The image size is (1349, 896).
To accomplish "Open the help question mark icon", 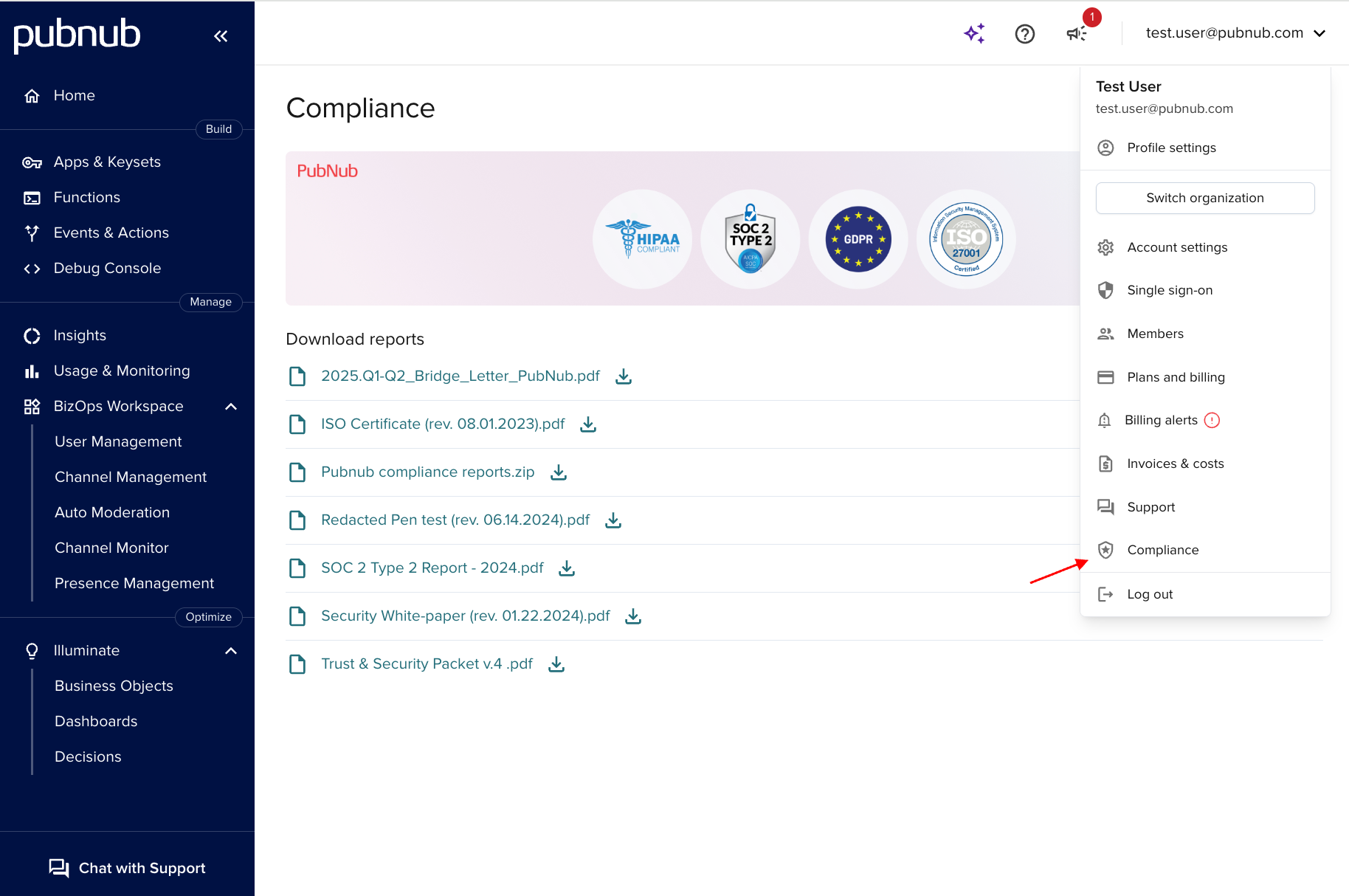I will pos(1024,33).
